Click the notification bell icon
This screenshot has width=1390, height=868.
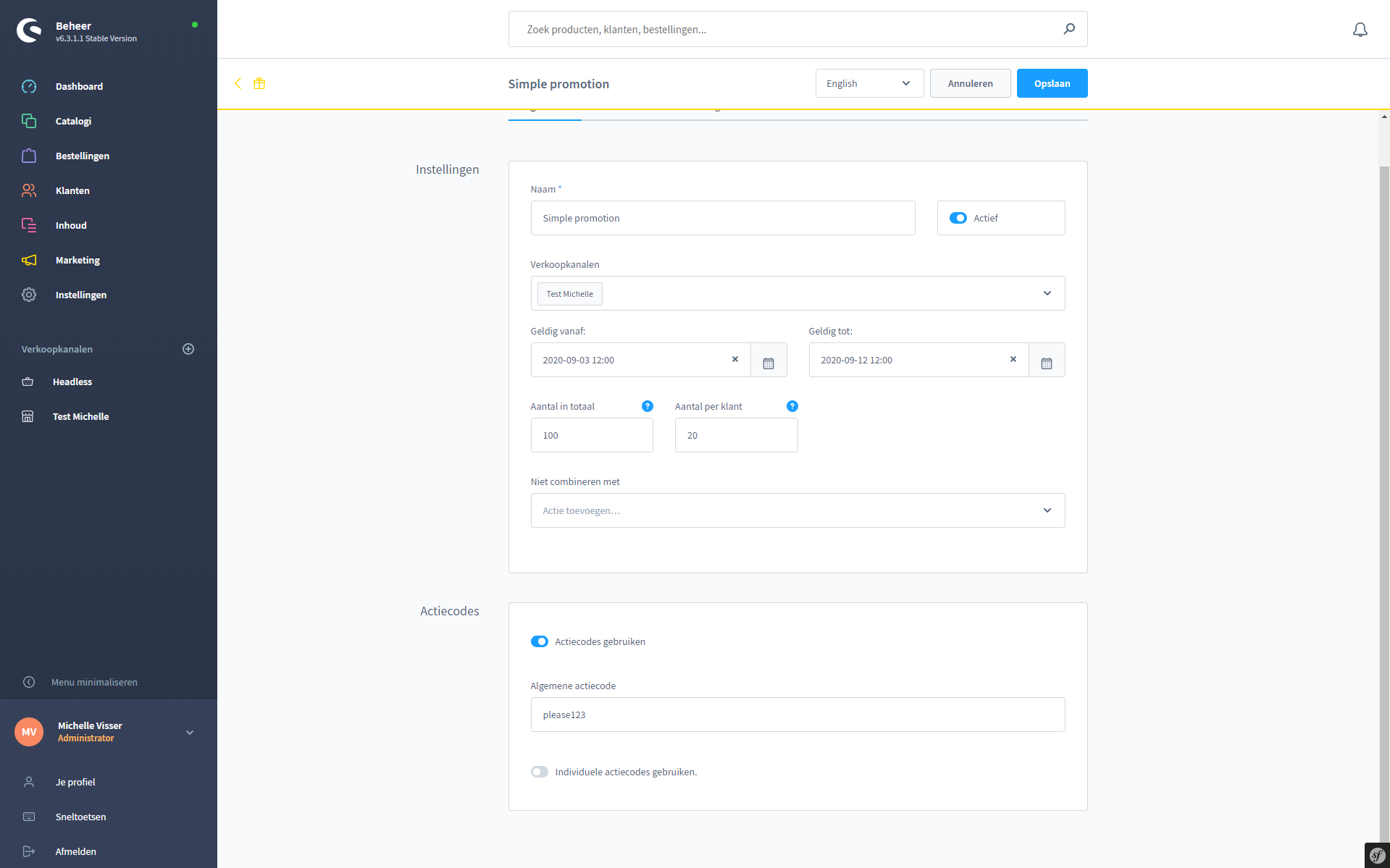(x=1360, y=30)
